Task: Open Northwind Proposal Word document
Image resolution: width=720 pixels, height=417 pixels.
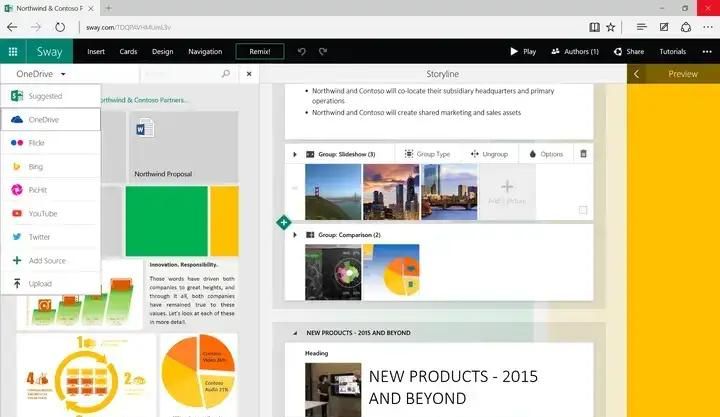Action: 184,147
